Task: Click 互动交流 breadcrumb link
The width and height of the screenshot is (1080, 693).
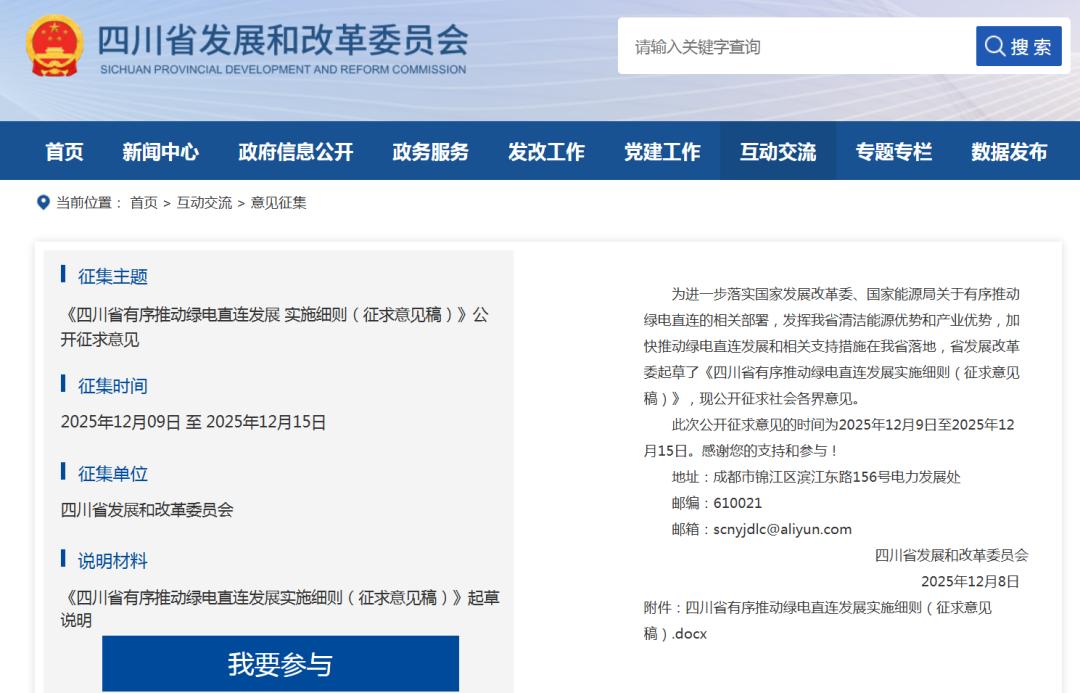Action: 204,202
